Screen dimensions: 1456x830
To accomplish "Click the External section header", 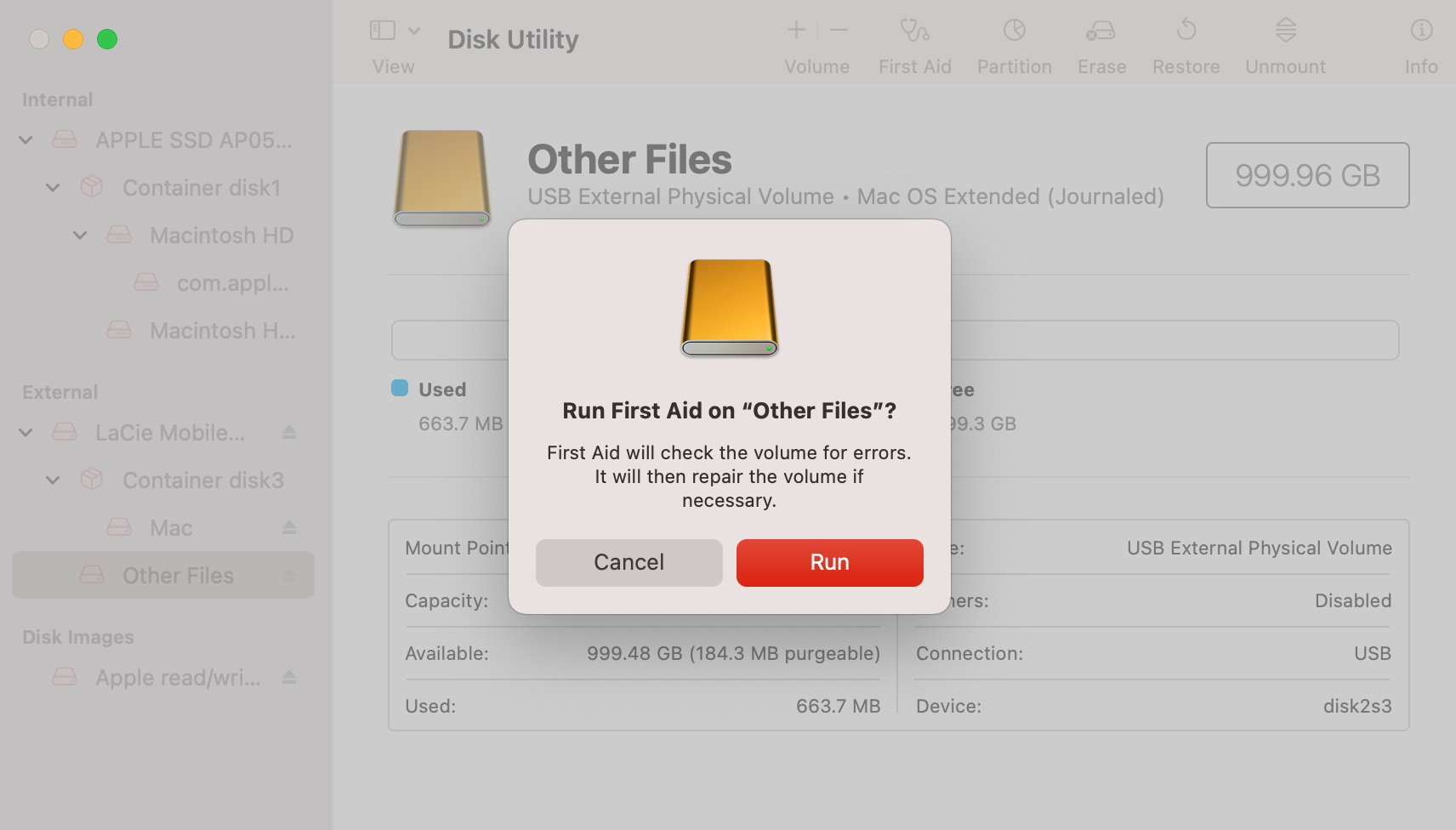I will coord(60,392).
